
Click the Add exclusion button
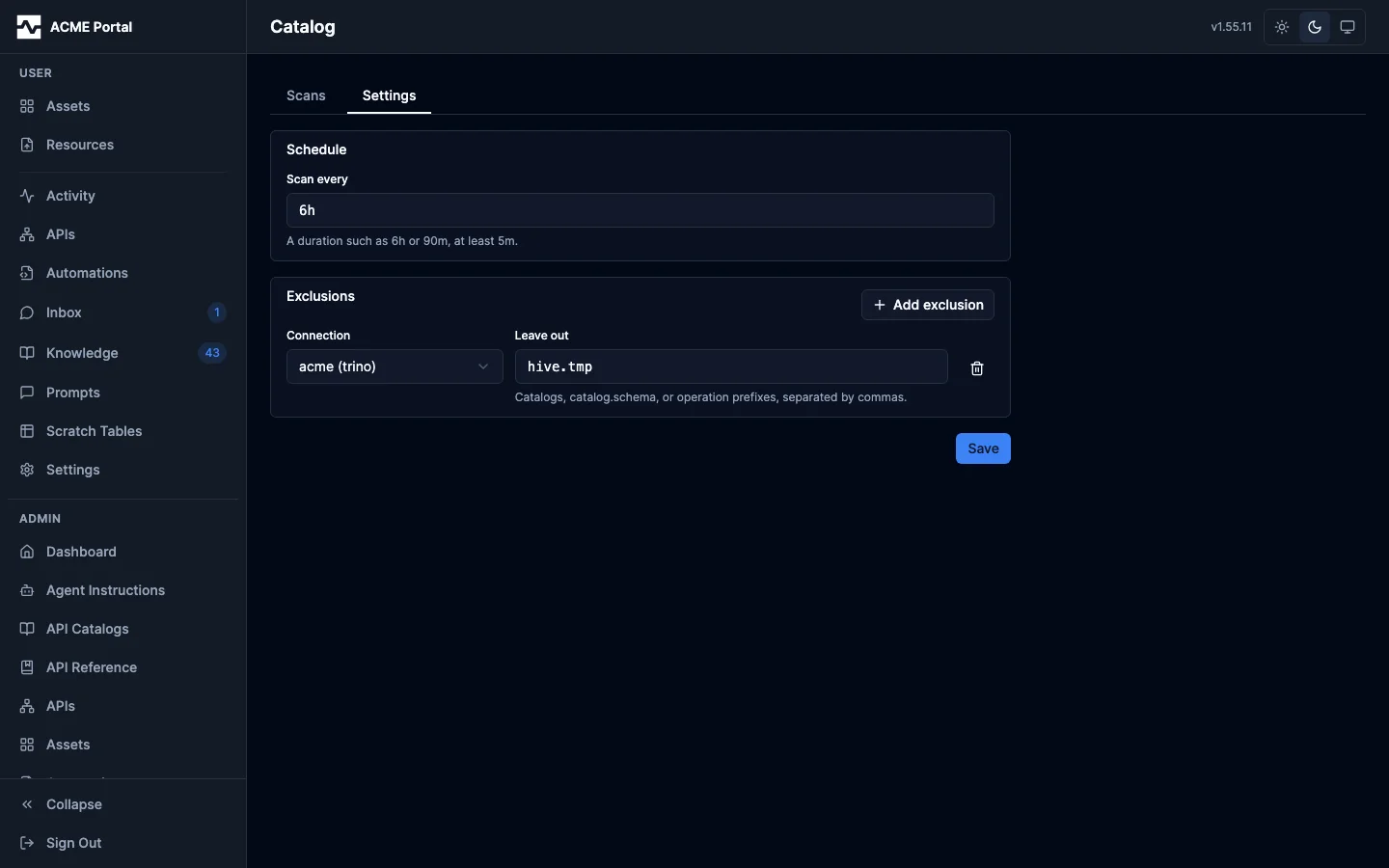click(928, 305)
